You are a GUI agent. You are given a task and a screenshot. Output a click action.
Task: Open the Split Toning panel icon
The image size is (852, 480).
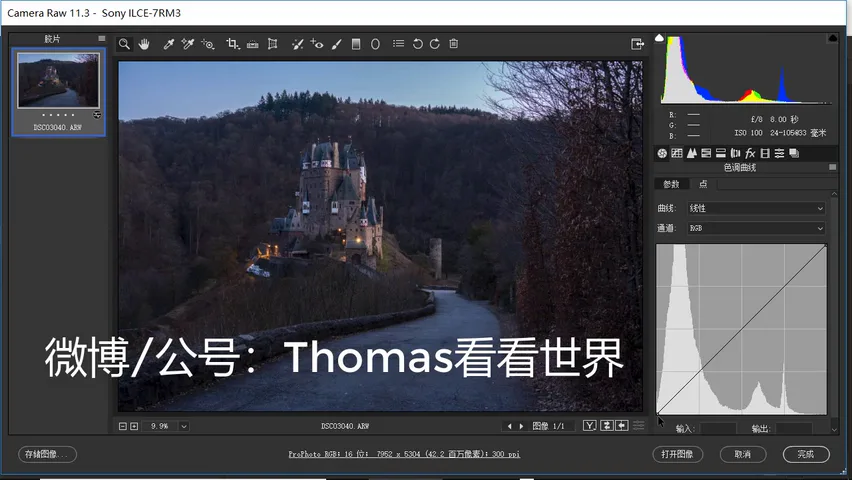721,153
